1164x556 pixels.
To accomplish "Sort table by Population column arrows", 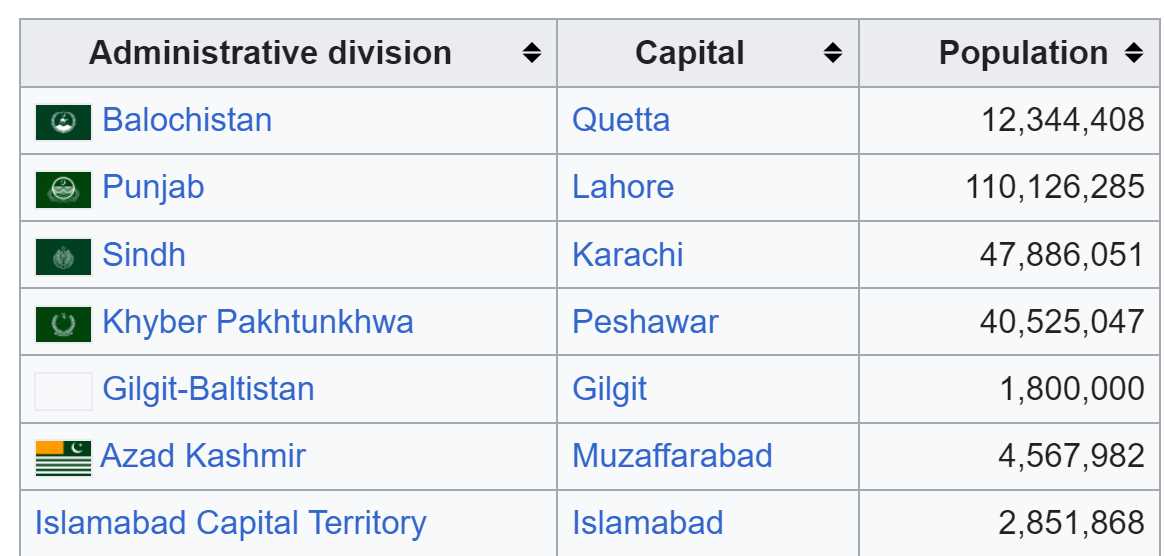I will click(1134, 53).
